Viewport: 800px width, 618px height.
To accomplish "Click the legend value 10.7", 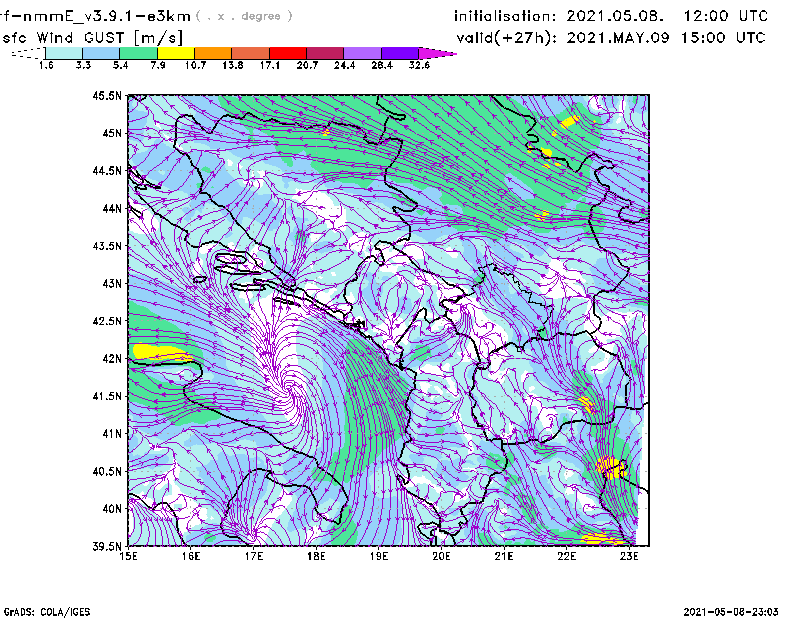I will pos(195,65).
